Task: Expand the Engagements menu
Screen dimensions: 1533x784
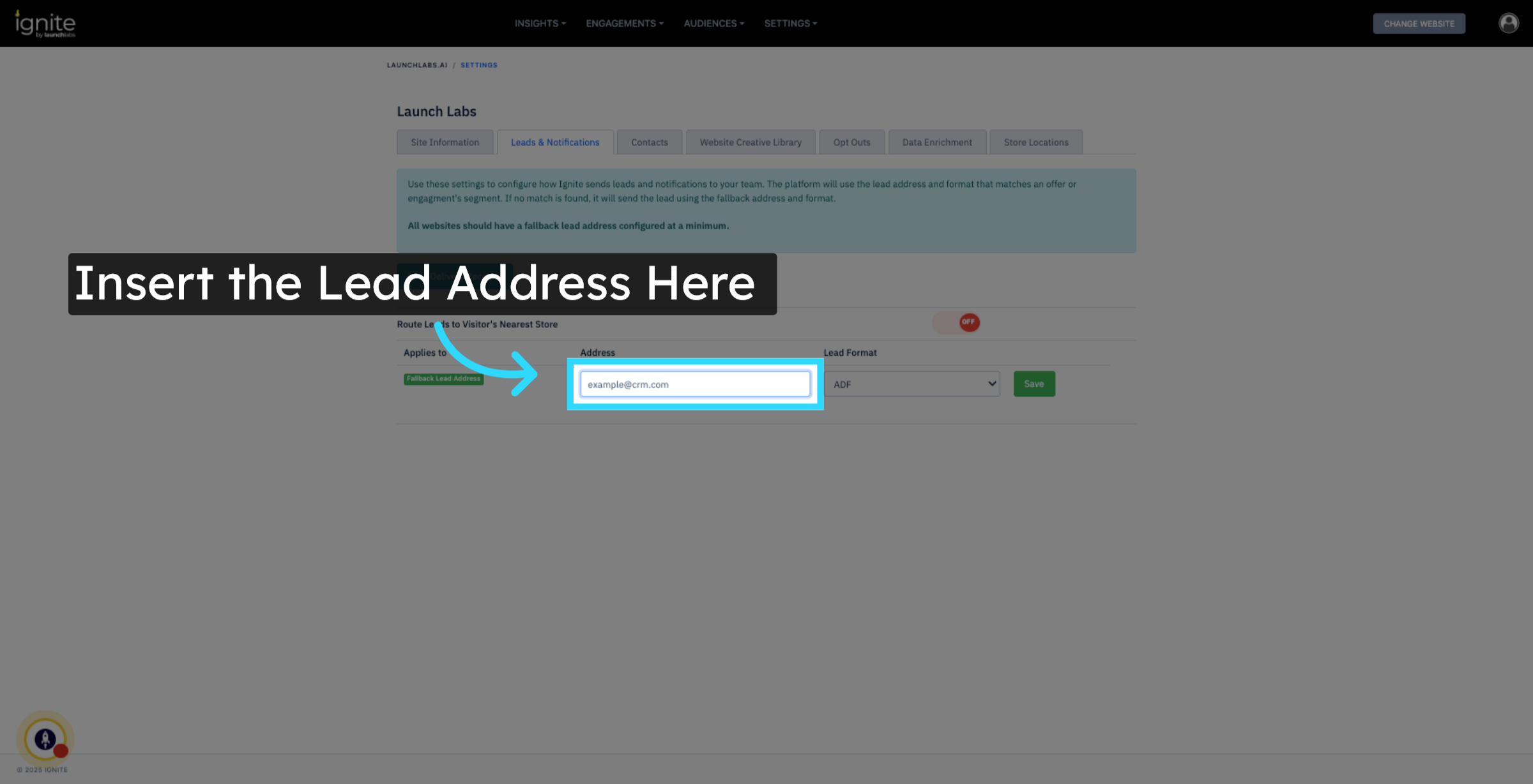Action: click(x=624, y=24)
